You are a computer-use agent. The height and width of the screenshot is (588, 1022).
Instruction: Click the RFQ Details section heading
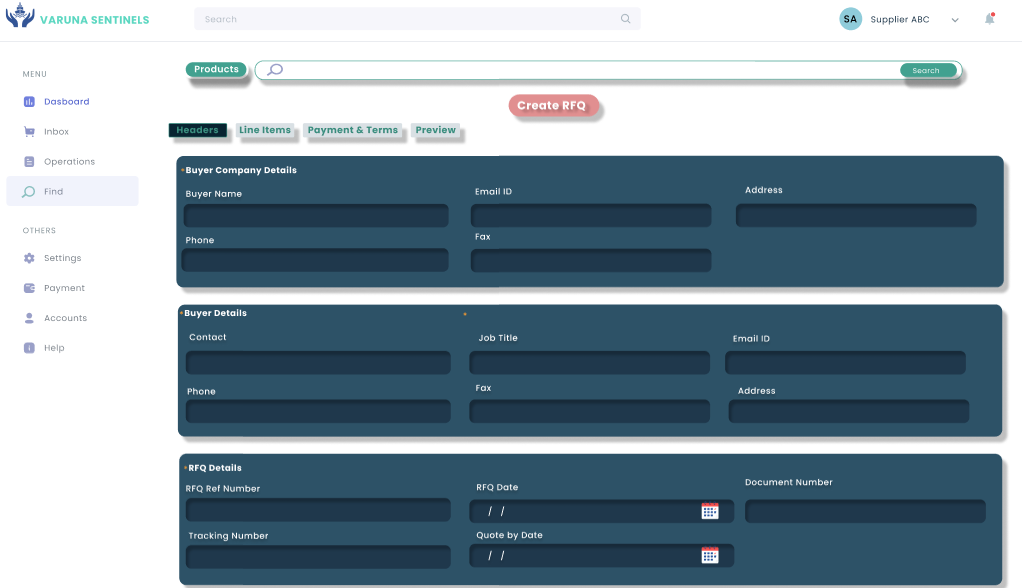click(215, 468)
